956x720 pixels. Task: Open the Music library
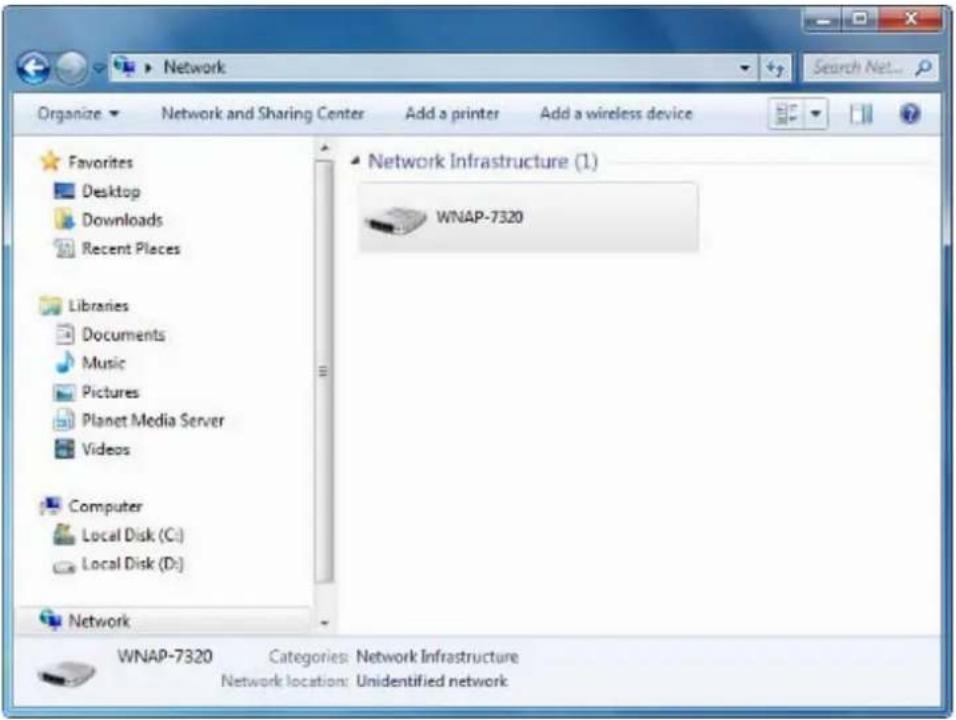click(104, 363)
